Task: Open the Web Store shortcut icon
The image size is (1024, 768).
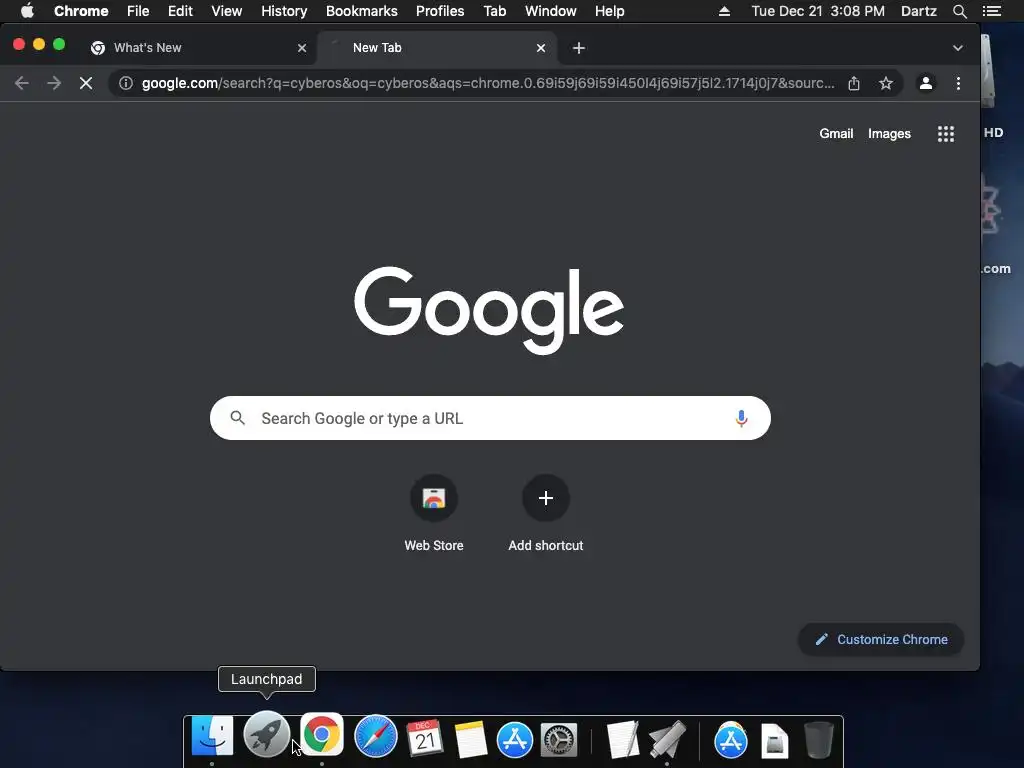Action: (434, 498)
